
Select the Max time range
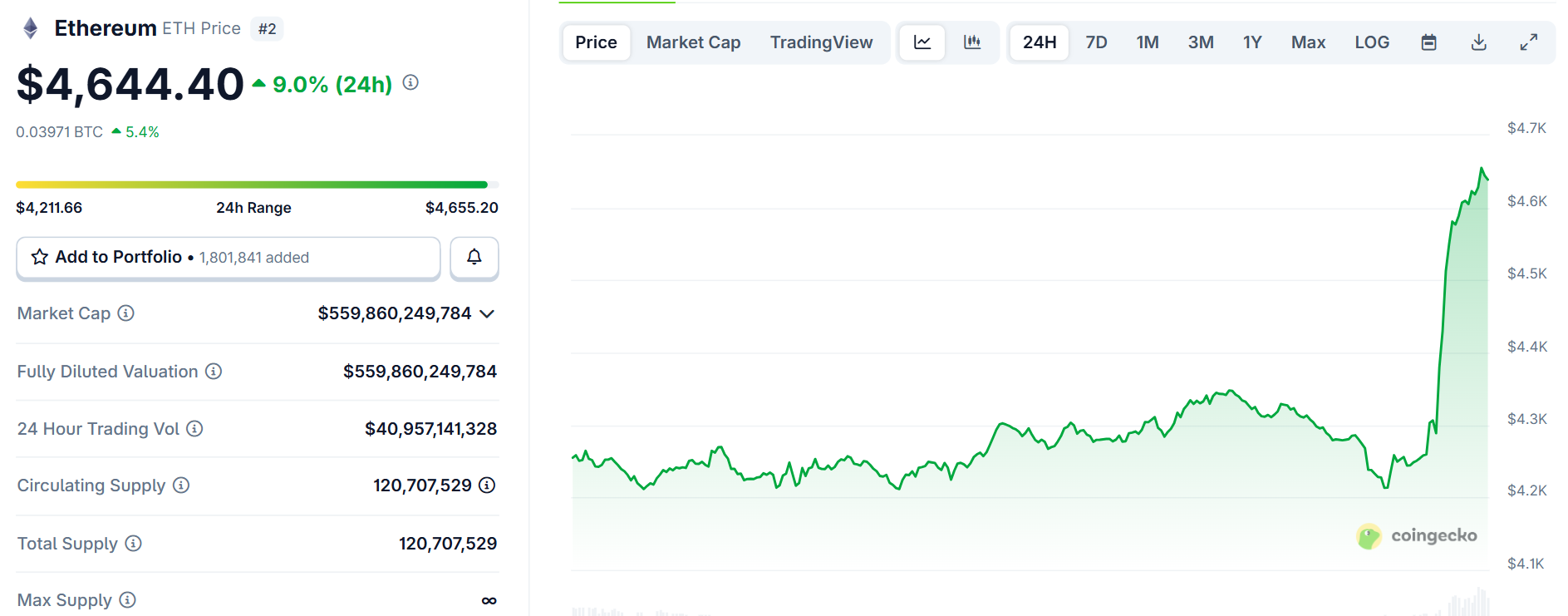tap(1308, 42)
